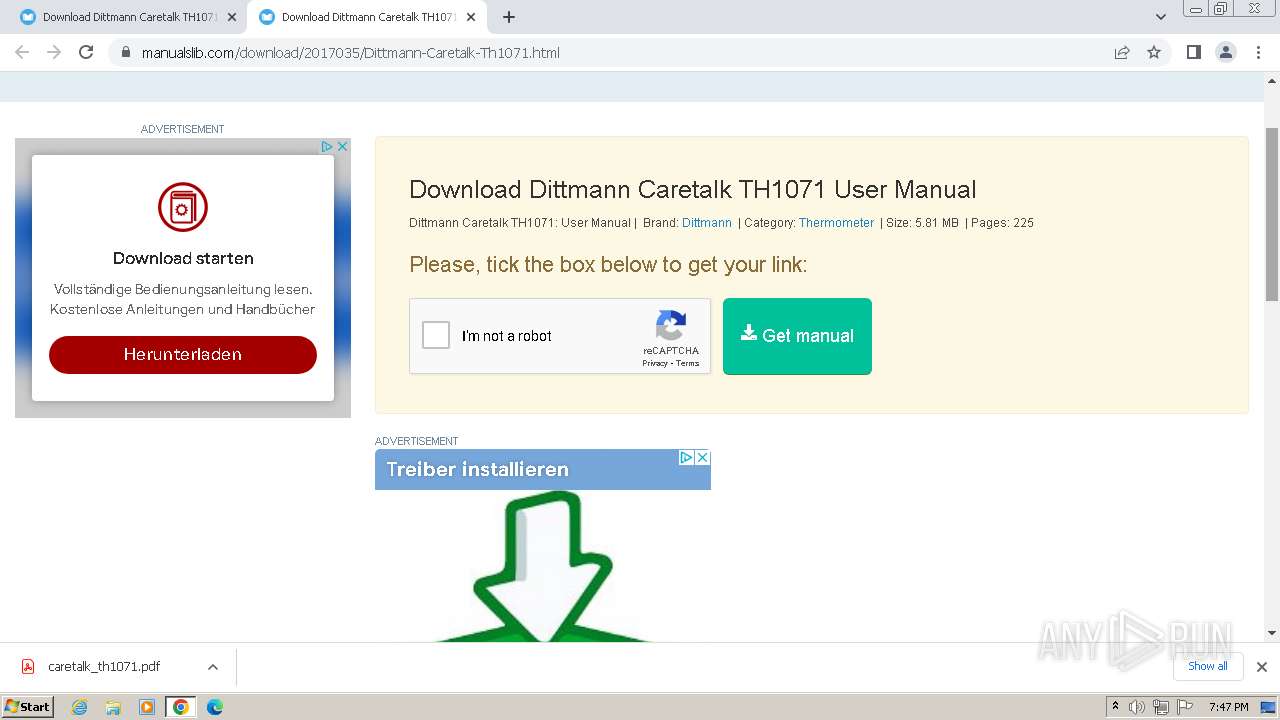Click the download book icon in ad
The image size is (1280, 720).
point(183,207)
